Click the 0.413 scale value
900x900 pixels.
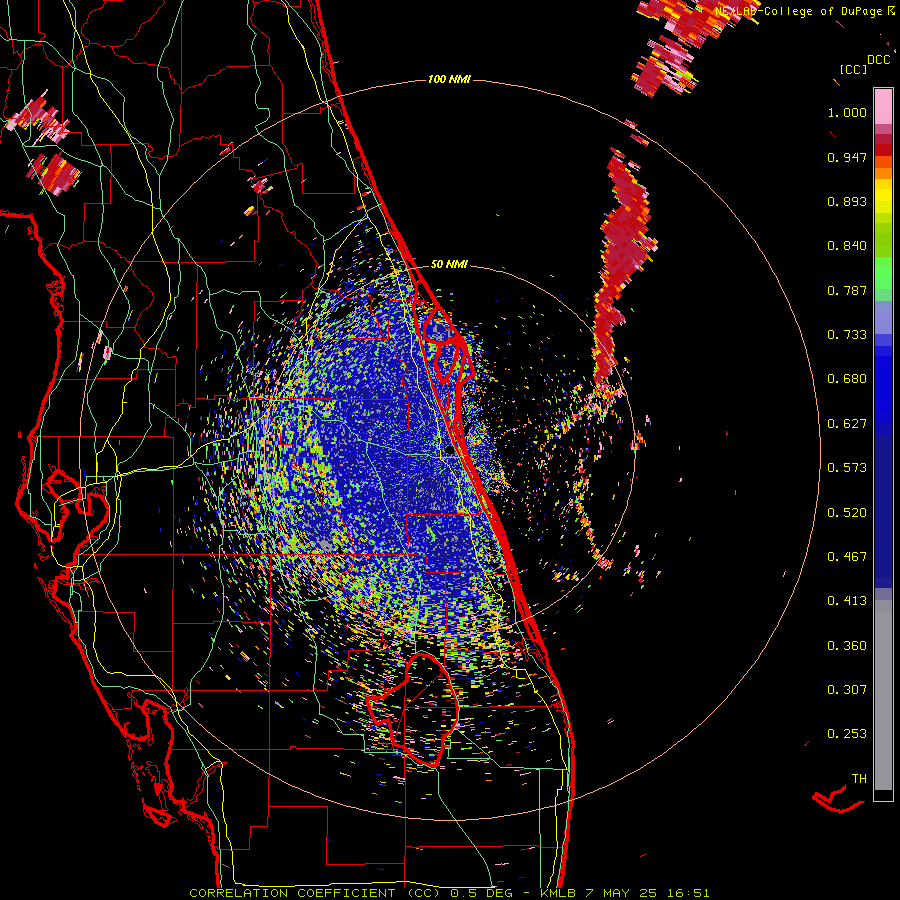[847, 601]
